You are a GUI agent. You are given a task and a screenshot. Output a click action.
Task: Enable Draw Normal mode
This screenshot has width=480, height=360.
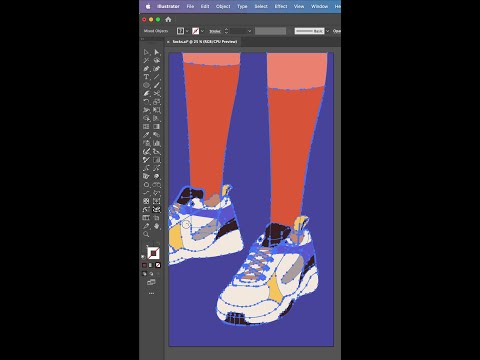coord(144,274)
